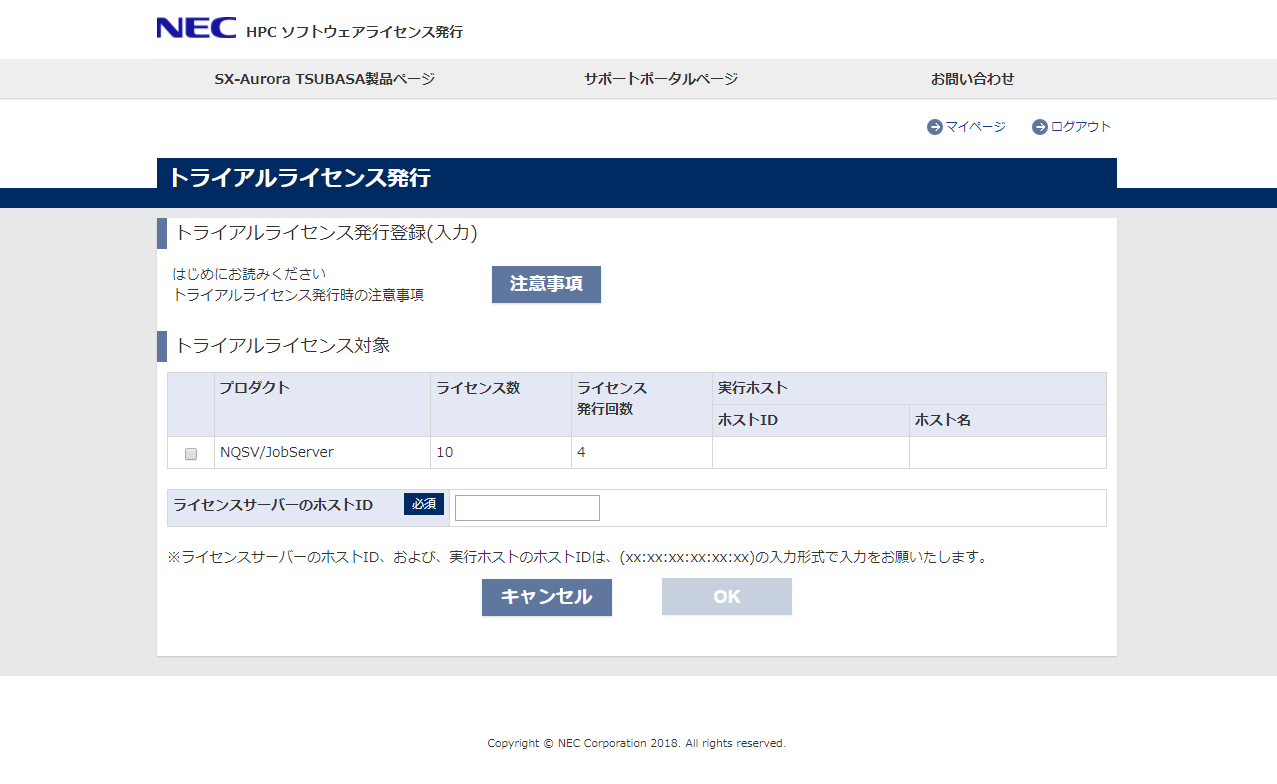Focus the ライセンスサーバーのホストID input field
Screen dimensions: 1277x784
[527, 508]
